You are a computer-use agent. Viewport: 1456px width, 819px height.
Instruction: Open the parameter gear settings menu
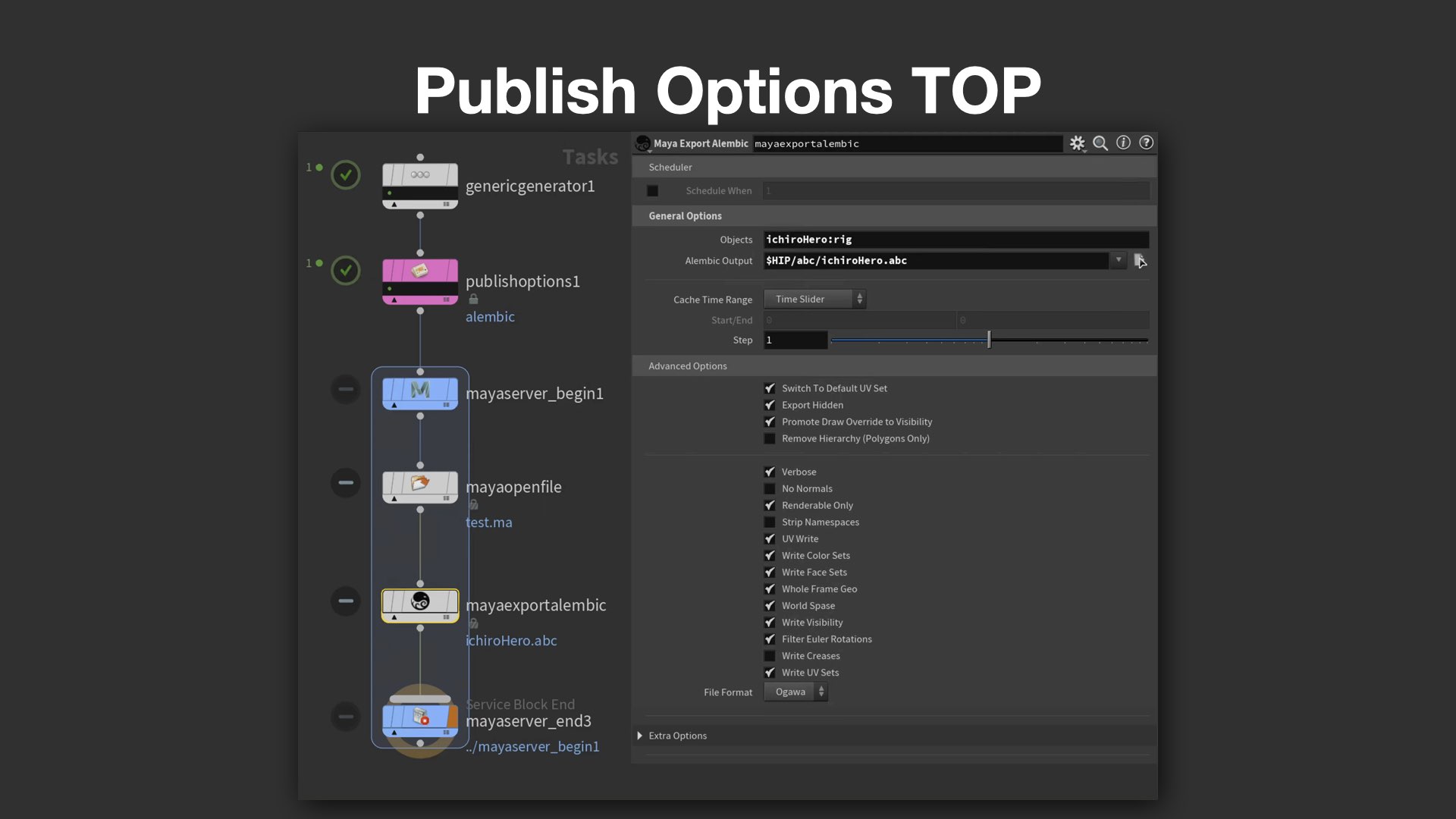[x=1077, y=143]
